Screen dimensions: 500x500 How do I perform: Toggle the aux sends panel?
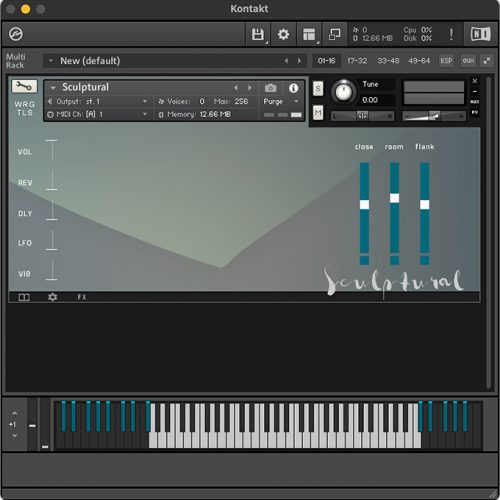click(x=475, y=102)
